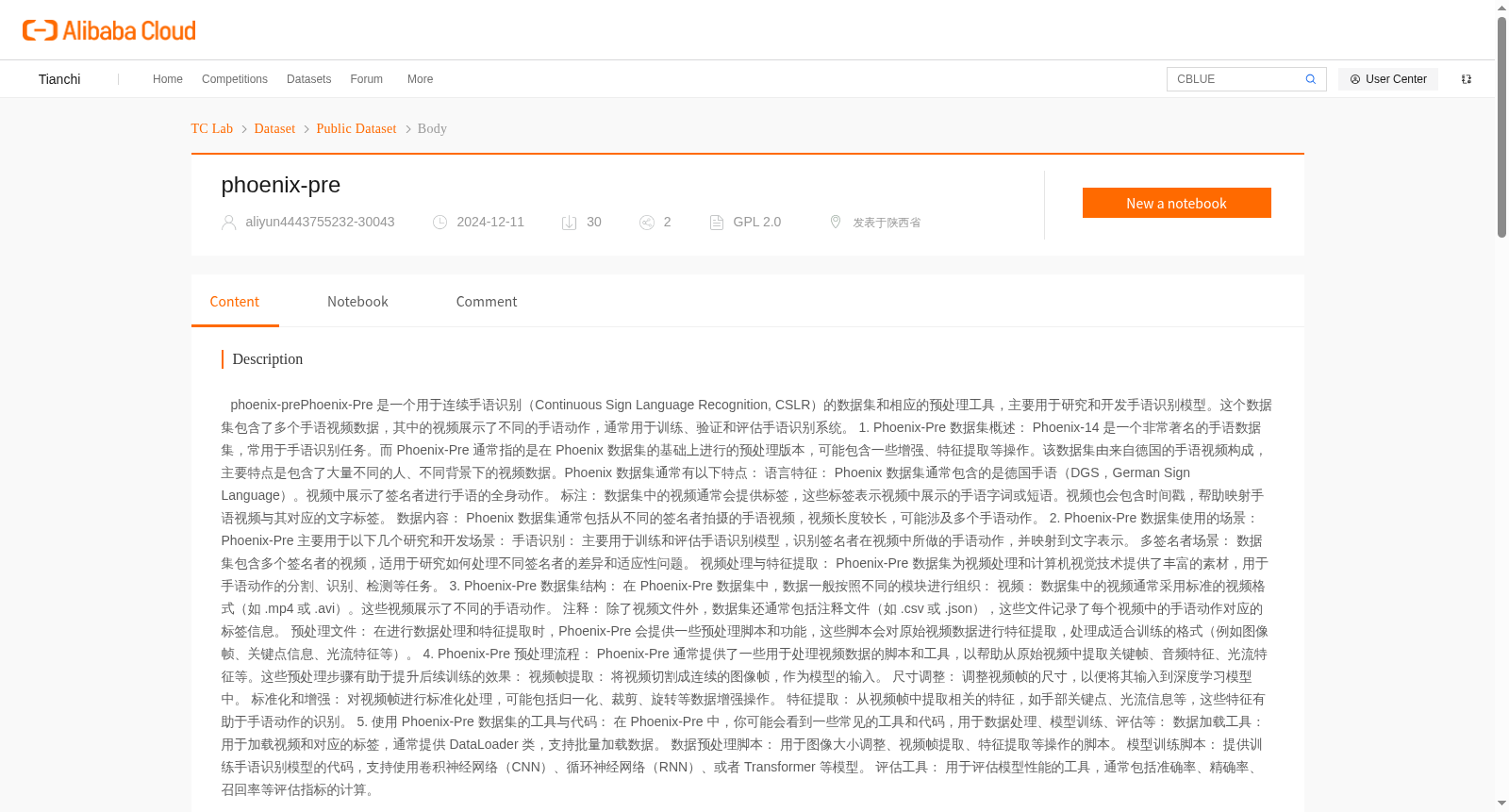Viewport: 1509px width, 812px height.
Task: Open the Home menu item
Action: (x=168, y=79)
